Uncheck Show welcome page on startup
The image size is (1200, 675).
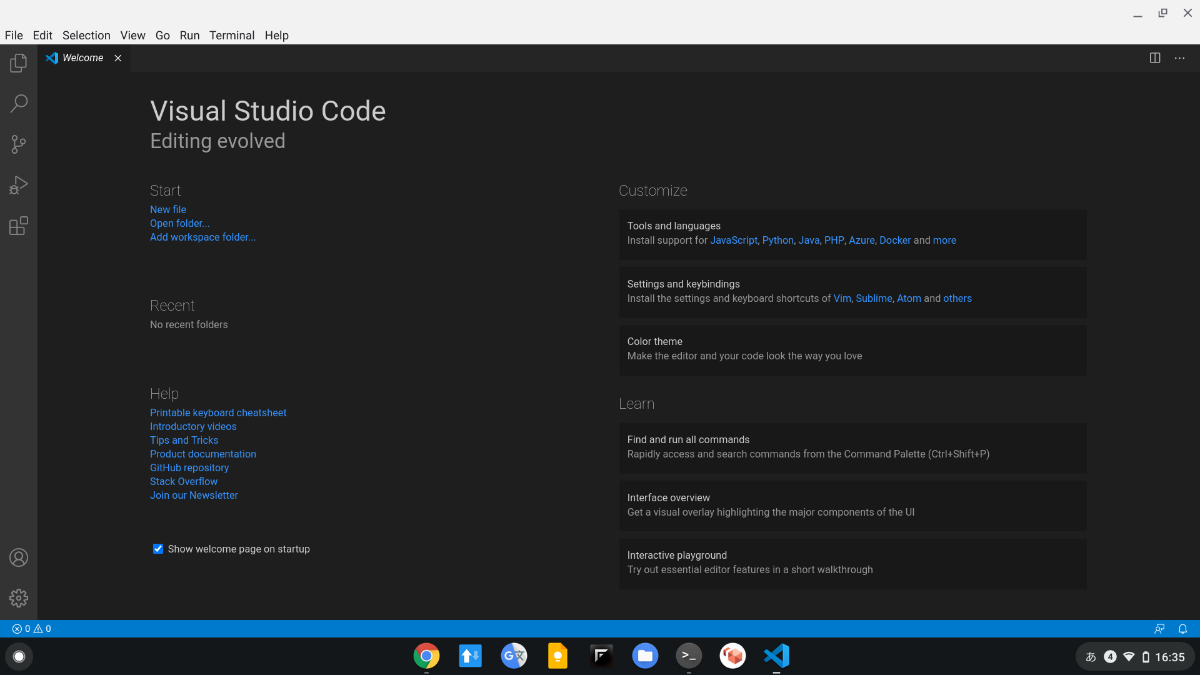pos(158,548)
